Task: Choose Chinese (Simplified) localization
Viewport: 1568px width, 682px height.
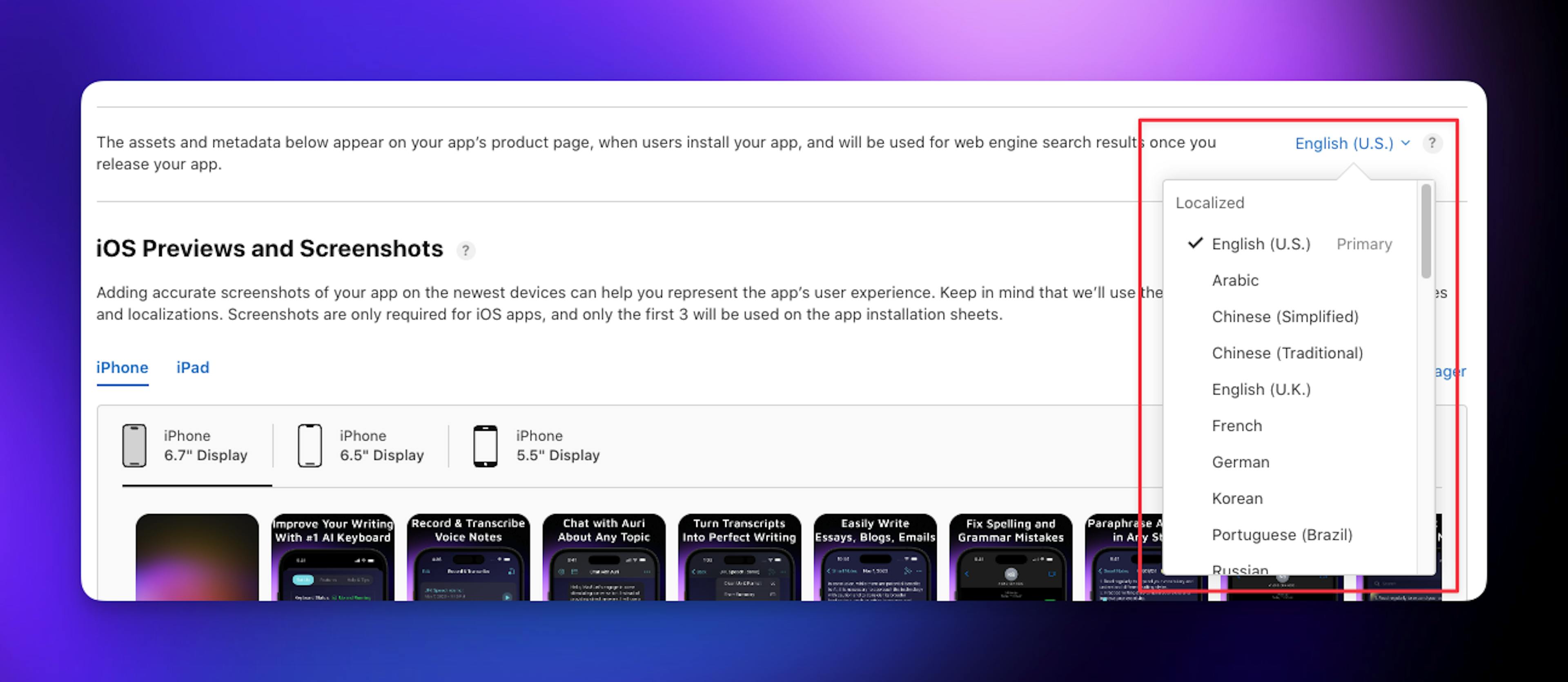Action: 1284,317
